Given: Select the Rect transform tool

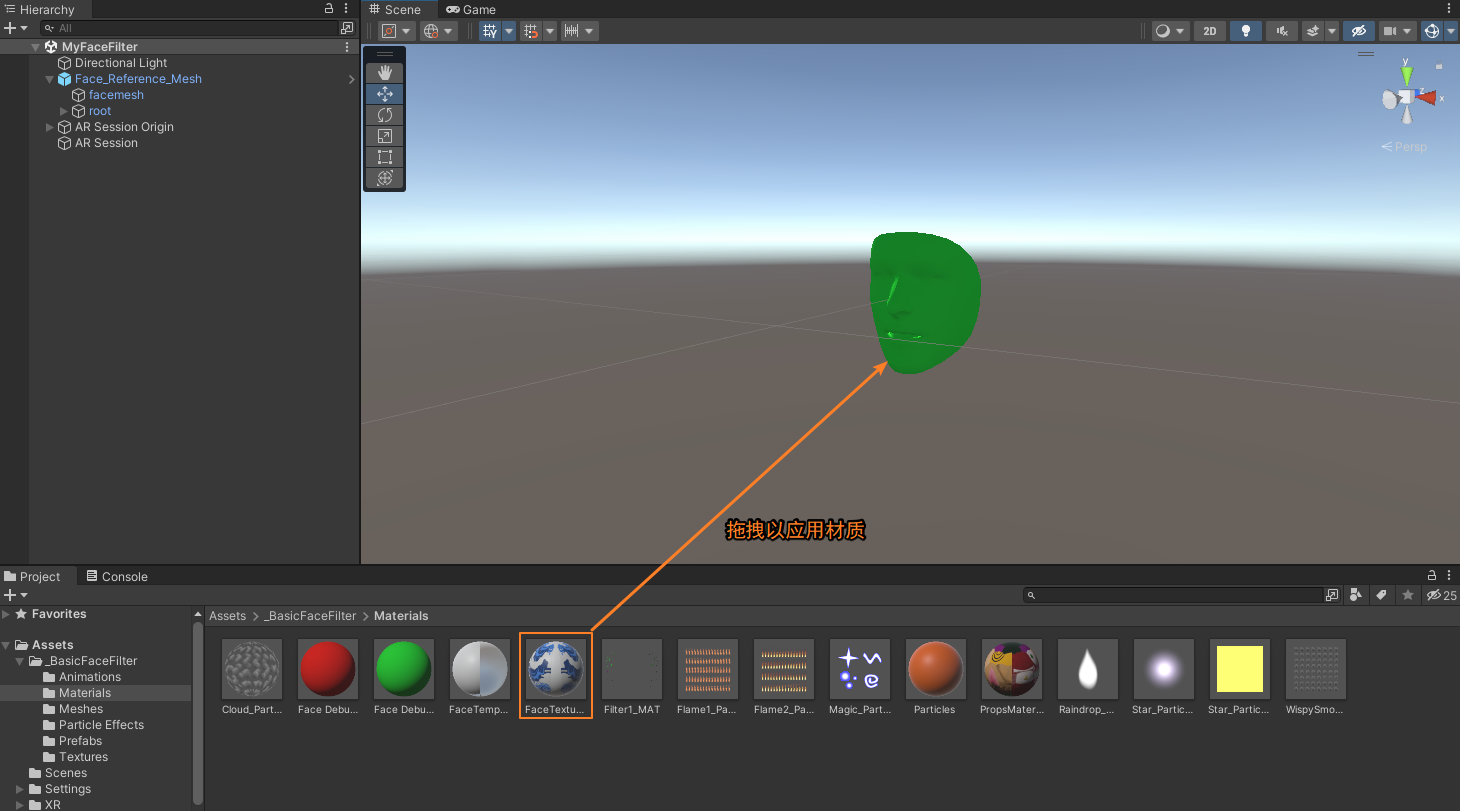Looking at the screenshot, I should coord(385,157).
